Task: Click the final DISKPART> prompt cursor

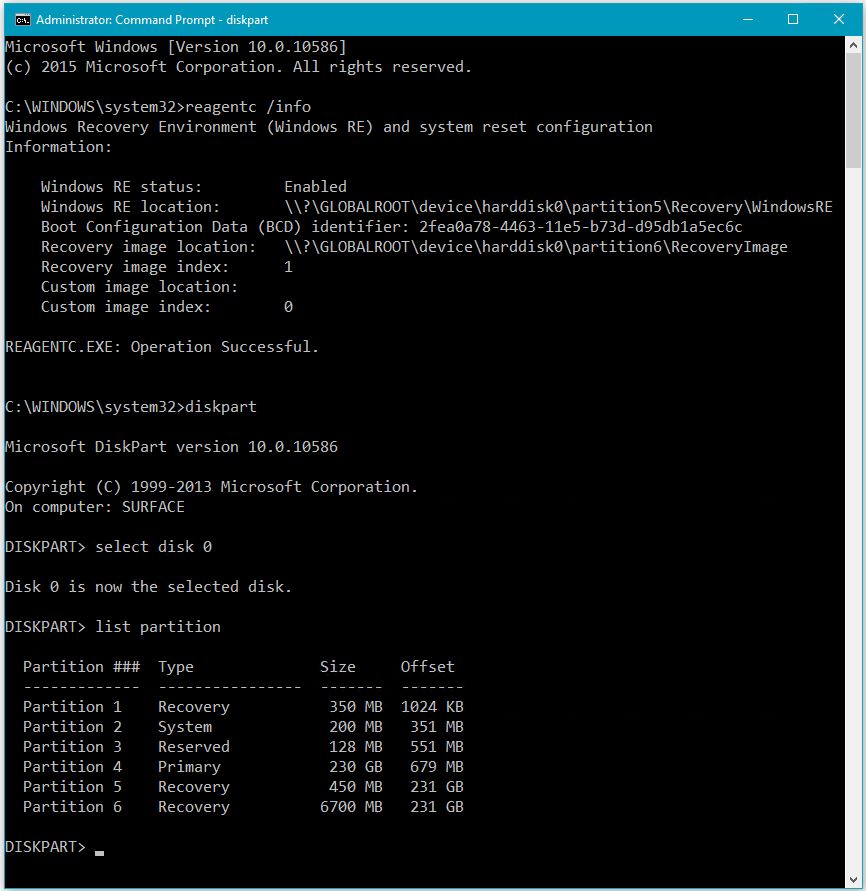Action: (99, 852)
